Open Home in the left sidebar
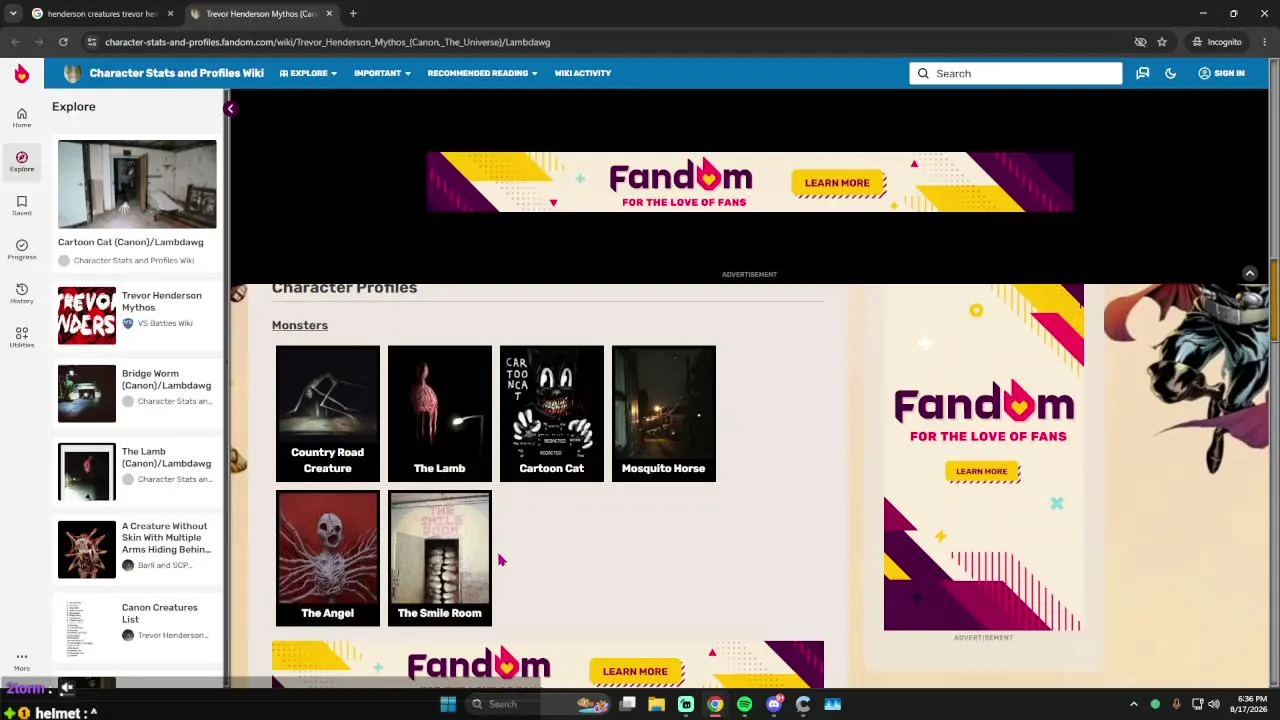This screenshot has height=720, width=1280. 21,117
